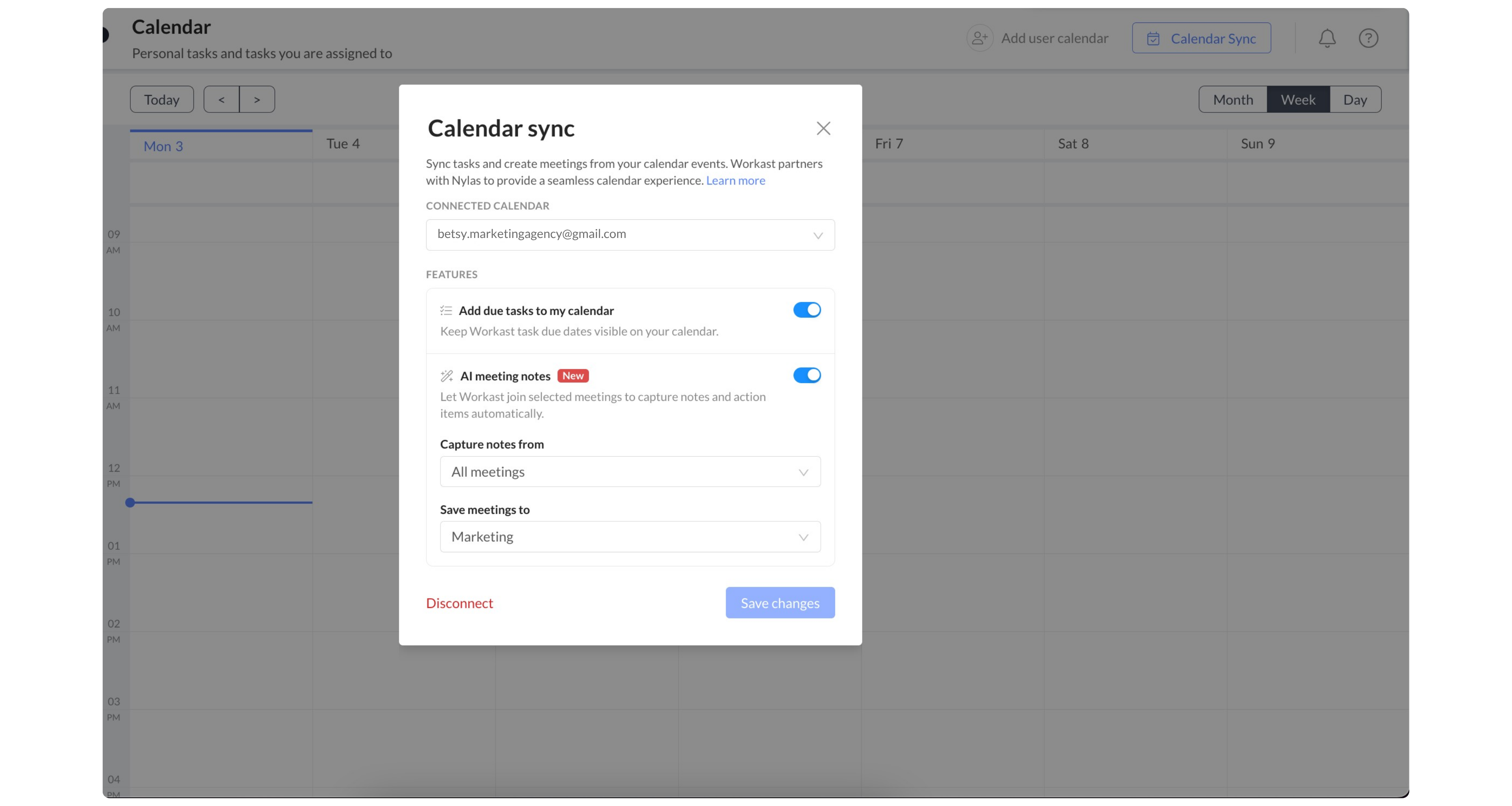
Task: Switch to the Month view tab
Action: tap(1233, 99)
